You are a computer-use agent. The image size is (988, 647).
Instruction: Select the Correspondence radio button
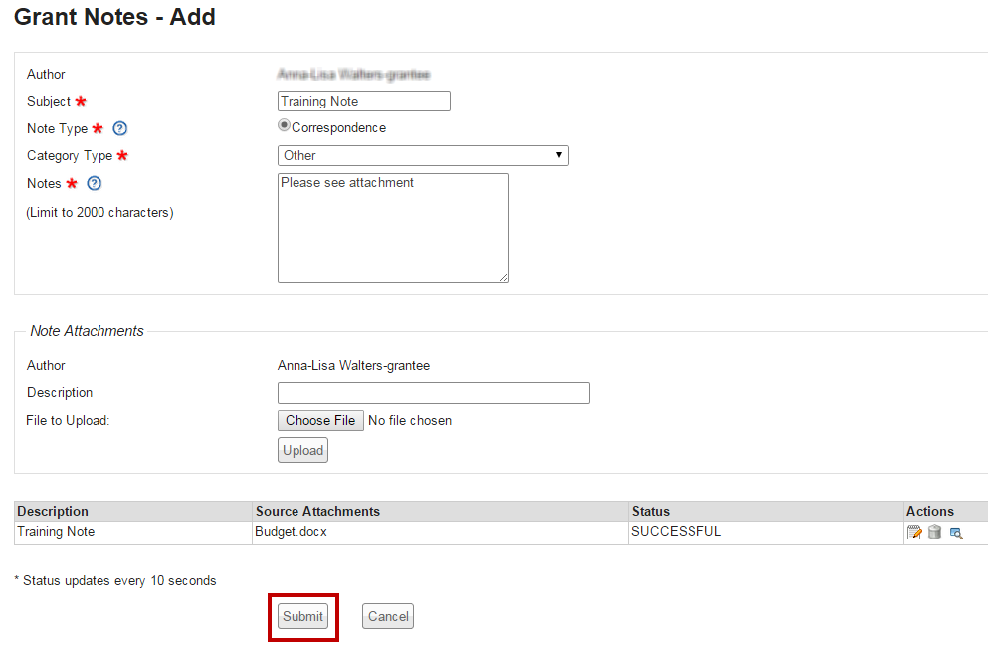click(284, 126)
